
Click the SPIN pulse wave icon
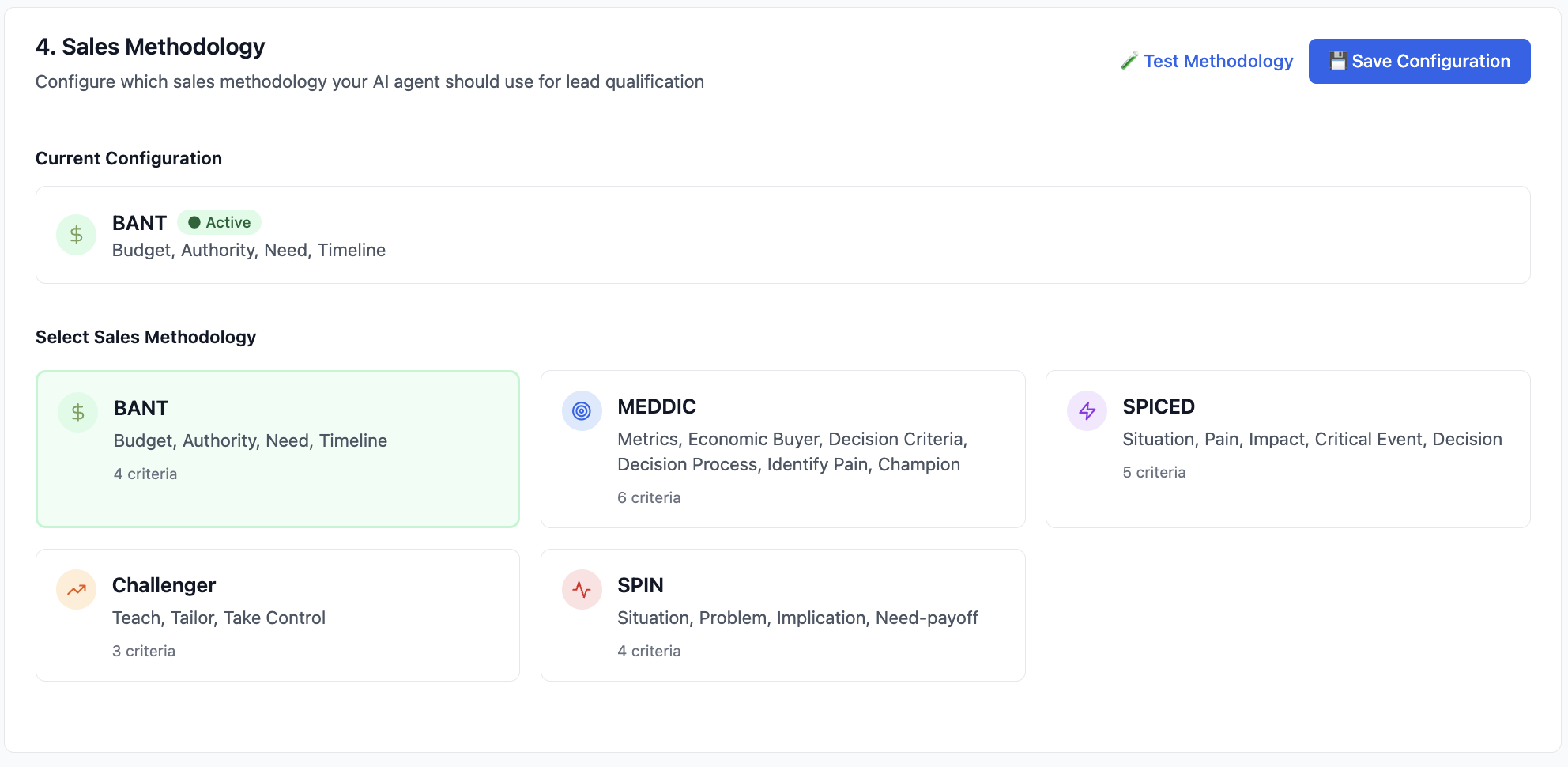pyautogui.click(x=582, y=590)
